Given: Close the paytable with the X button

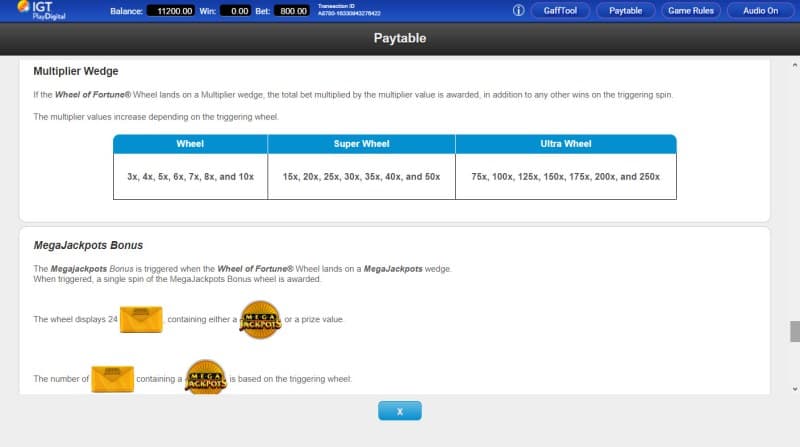Looking at the screenshot, I should tap(399, 411).
